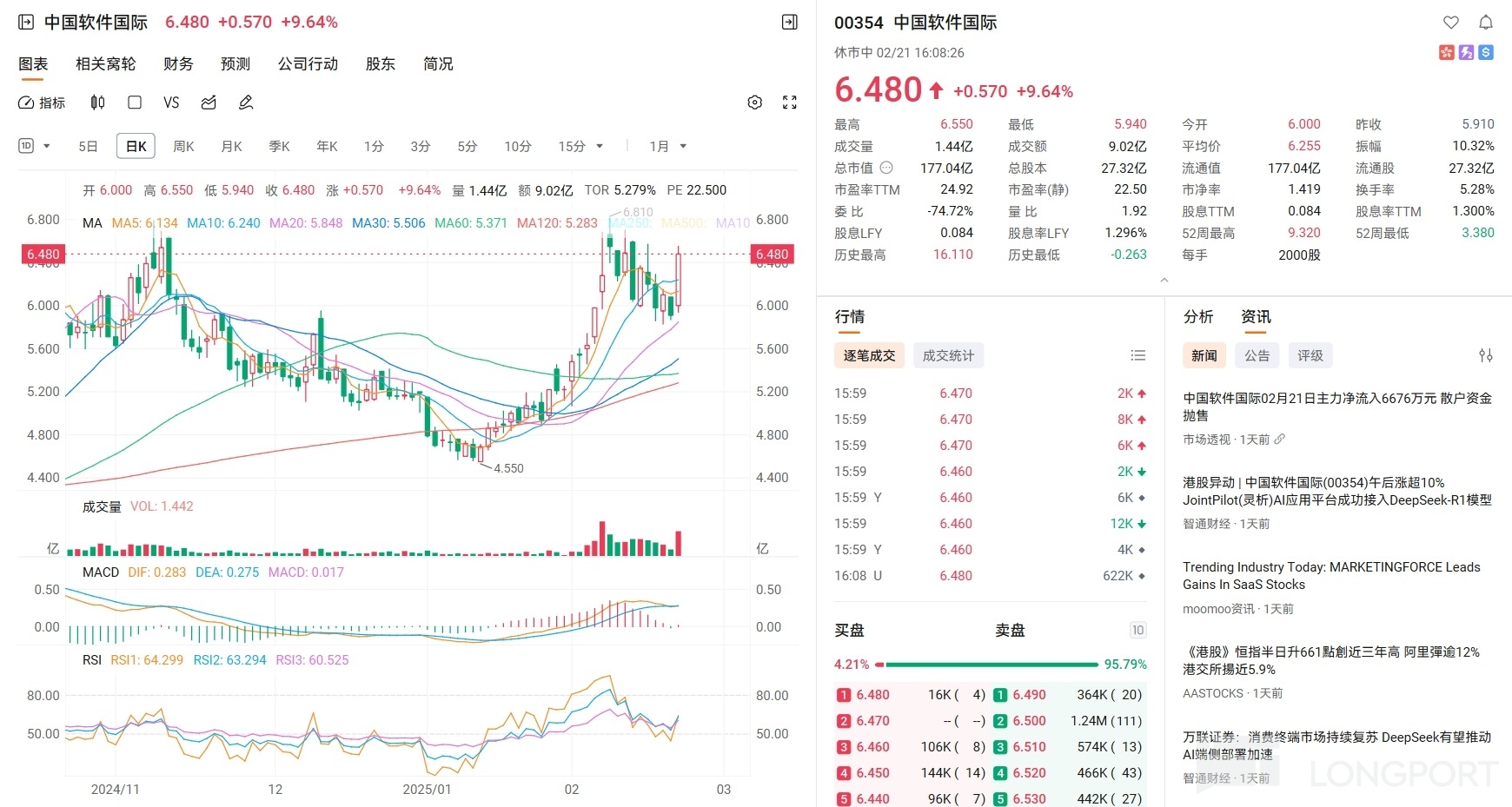Switch to the 财务 tab
1512x807 pixels.
(x=178, y=63)
